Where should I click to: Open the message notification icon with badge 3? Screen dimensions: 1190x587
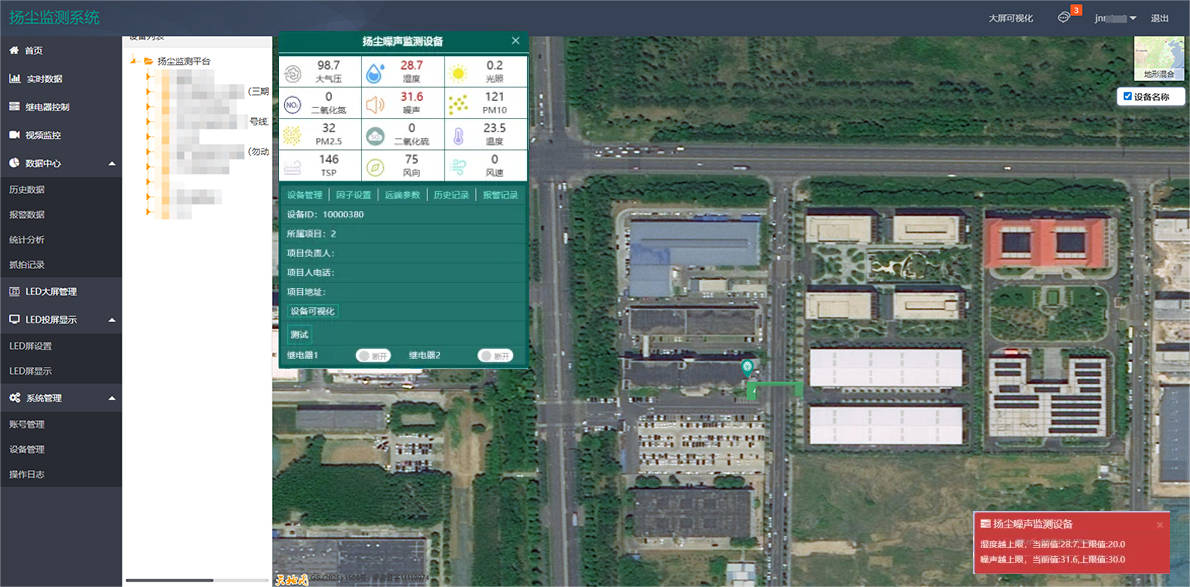tap(1064, 18)
